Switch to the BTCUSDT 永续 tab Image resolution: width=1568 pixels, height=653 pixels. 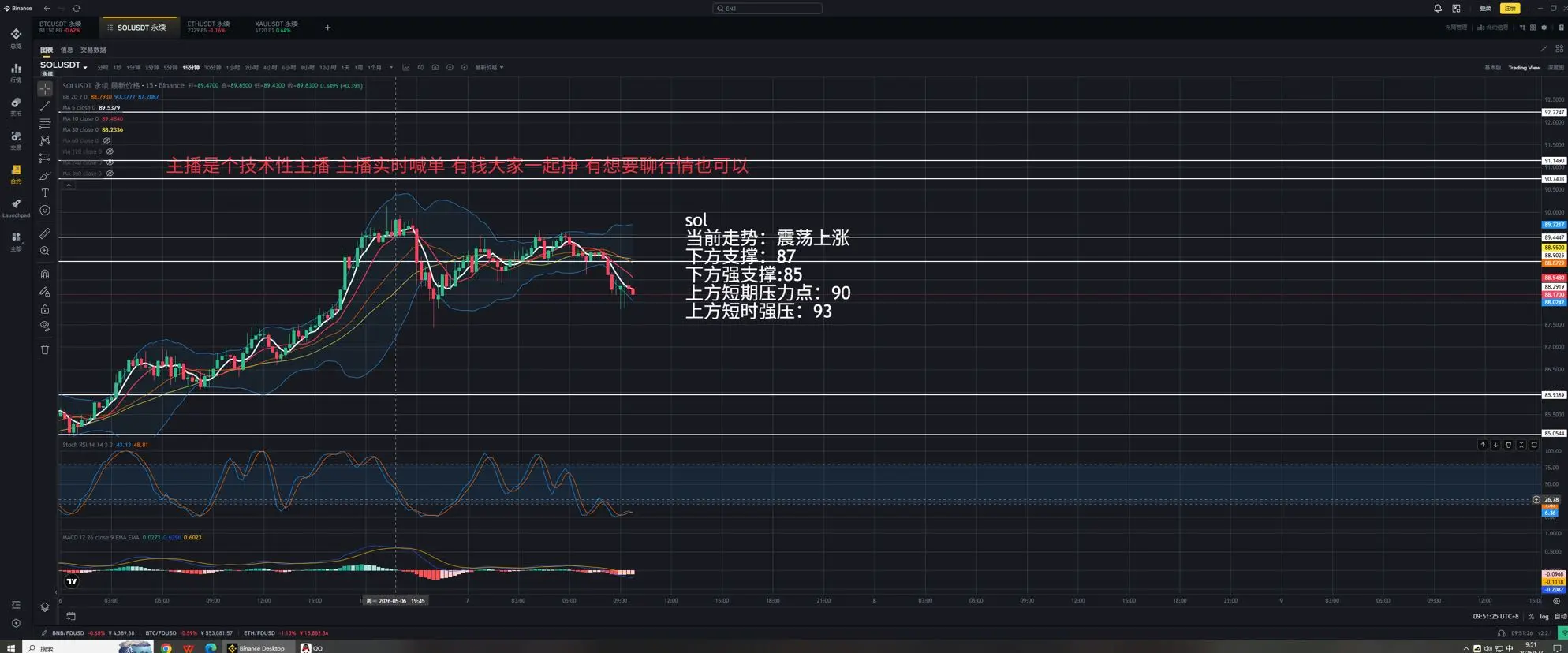pyautogui.click(x=61, y=28)
